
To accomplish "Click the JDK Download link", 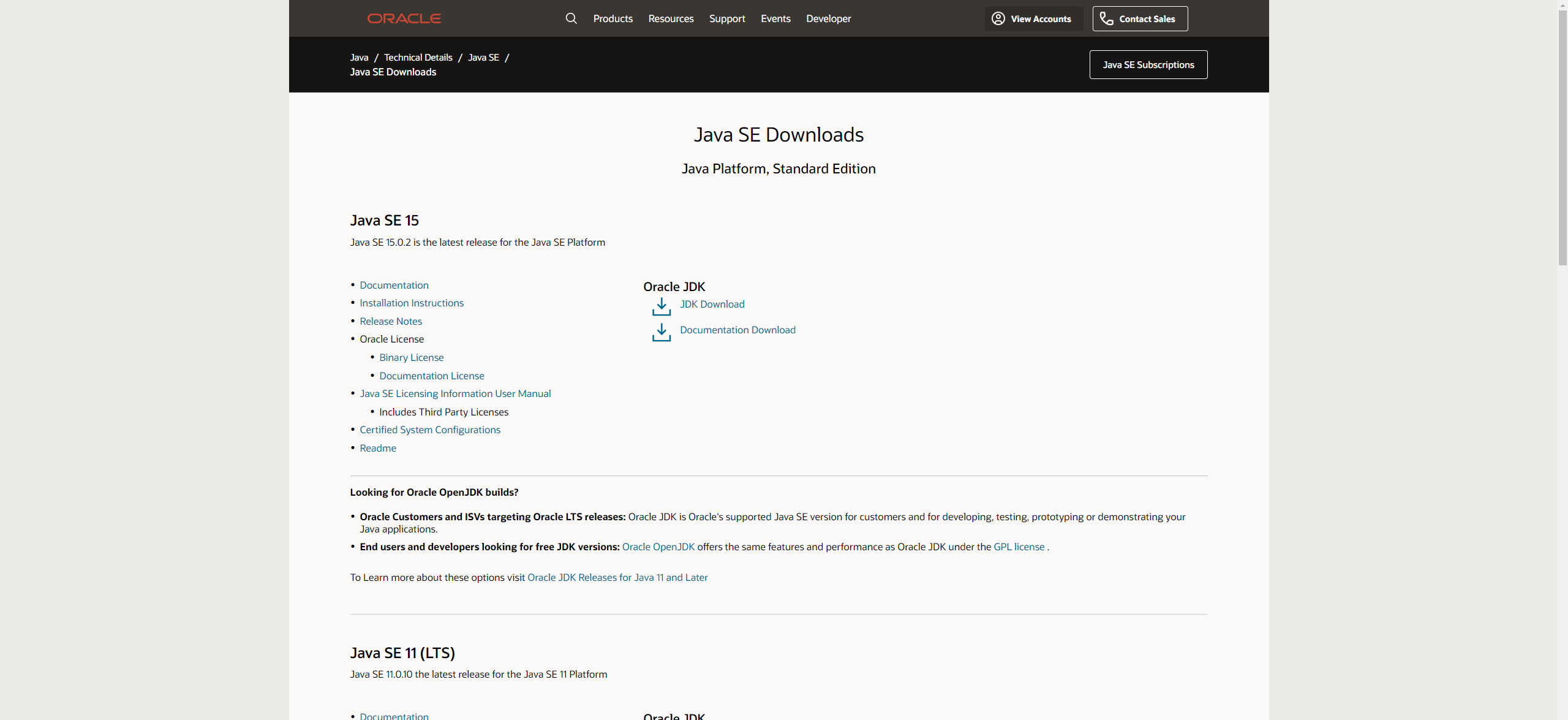I will (712, 304).
